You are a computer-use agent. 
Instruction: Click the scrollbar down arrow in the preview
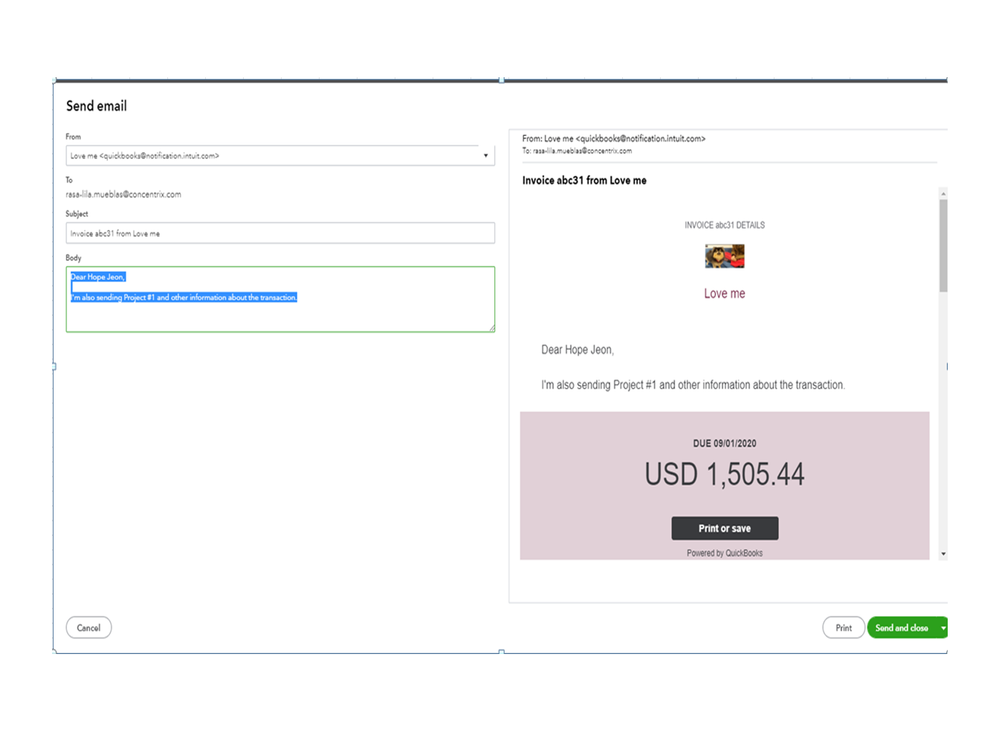tap(941, 552)
